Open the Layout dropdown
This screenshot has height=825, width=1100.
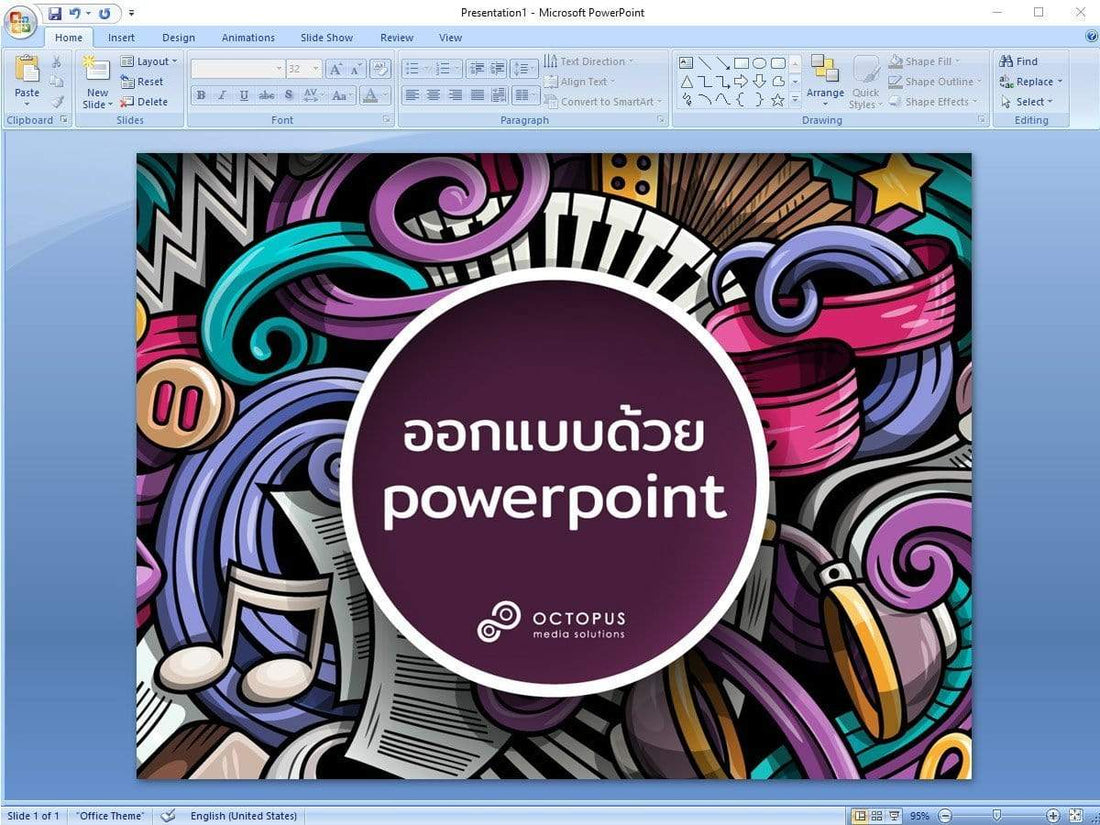coord(149,61)
